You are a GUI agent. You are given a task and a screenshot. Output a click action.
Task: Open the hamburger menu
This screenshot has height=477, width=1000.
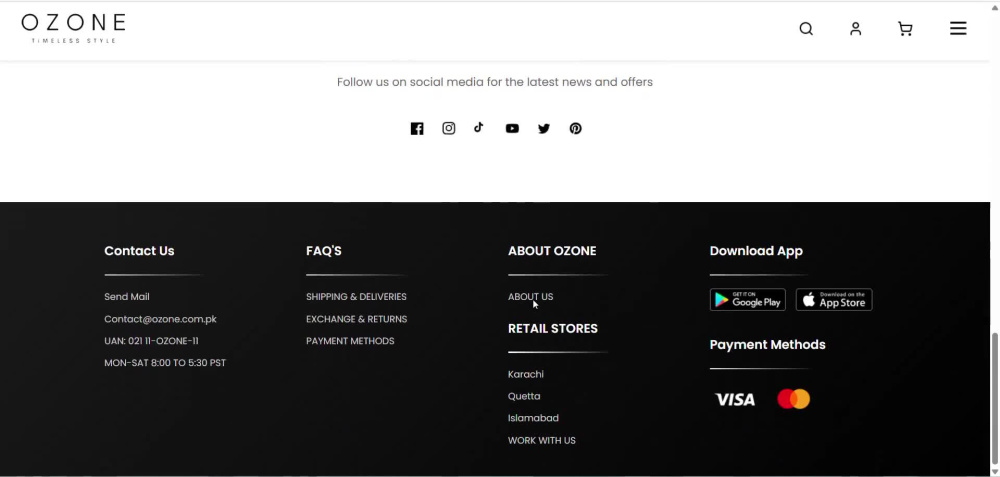click(958, 29)
